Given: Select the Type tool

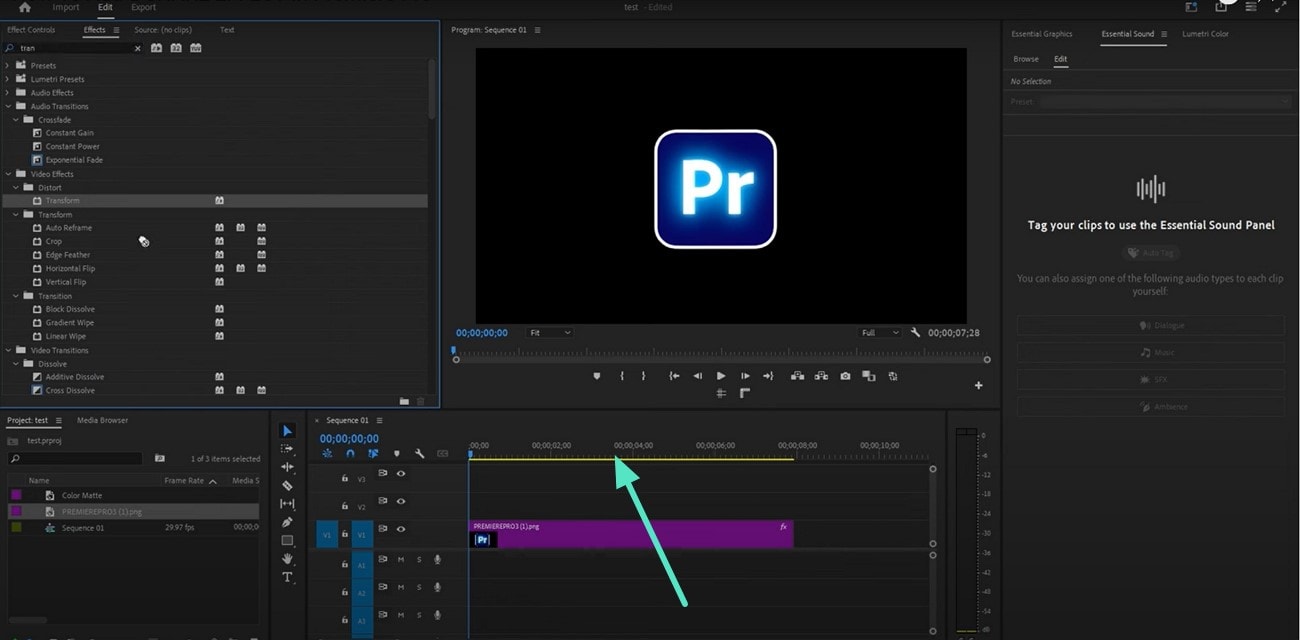Looking at the screenshot, I should [287, 577].
